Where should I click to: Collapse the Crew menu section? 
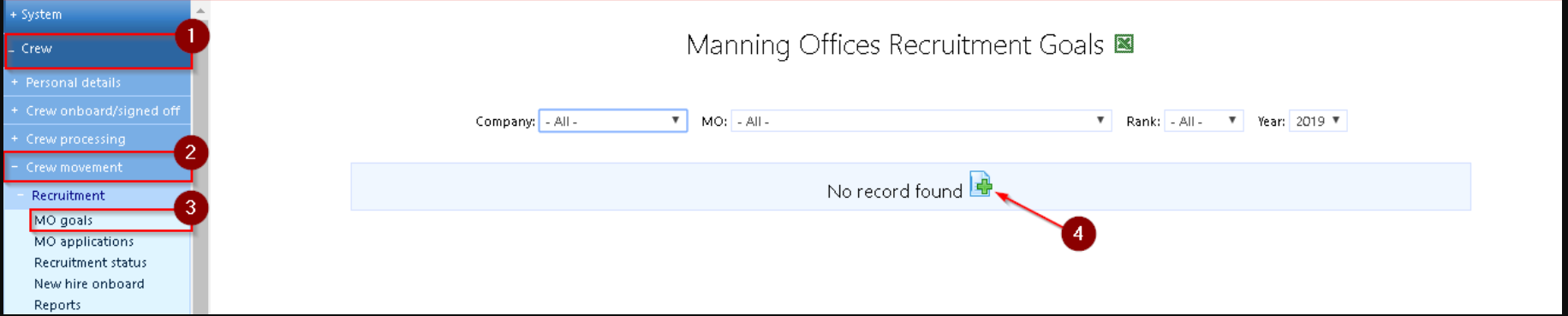[97, 50]
